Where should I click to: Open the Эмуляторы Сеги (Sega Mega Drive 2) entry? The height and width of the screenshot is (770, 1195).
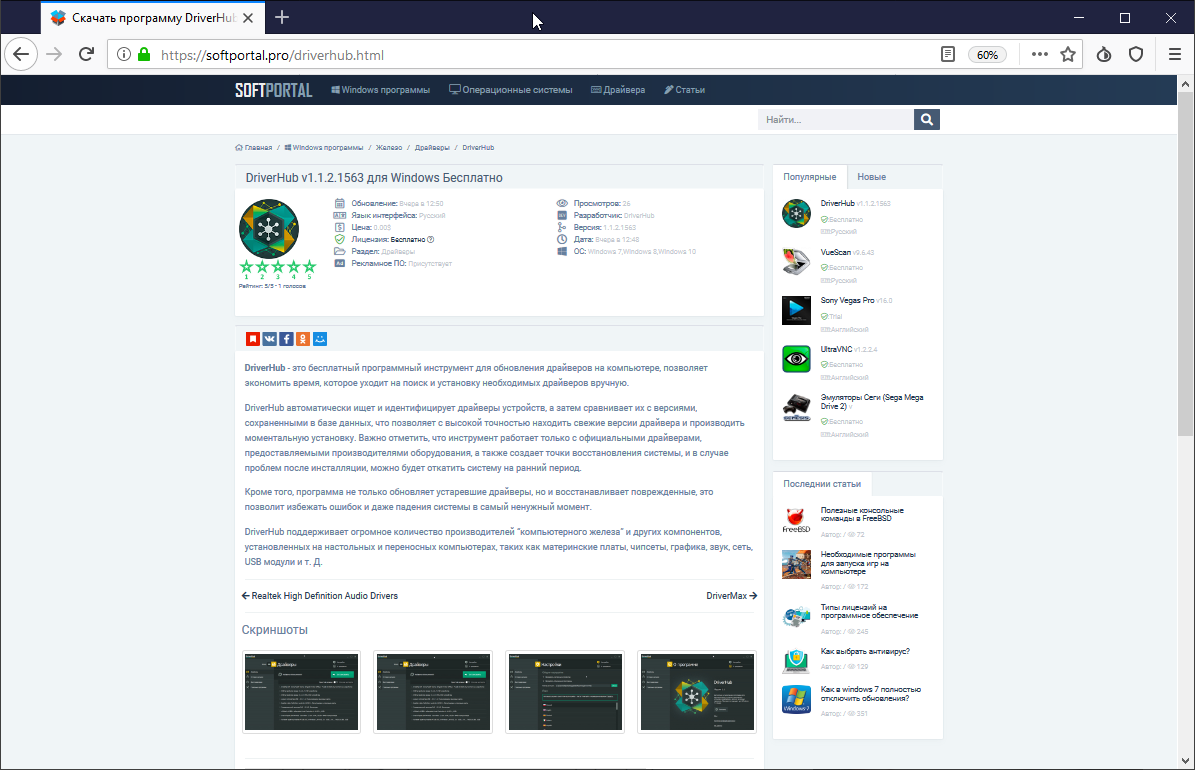871,402
